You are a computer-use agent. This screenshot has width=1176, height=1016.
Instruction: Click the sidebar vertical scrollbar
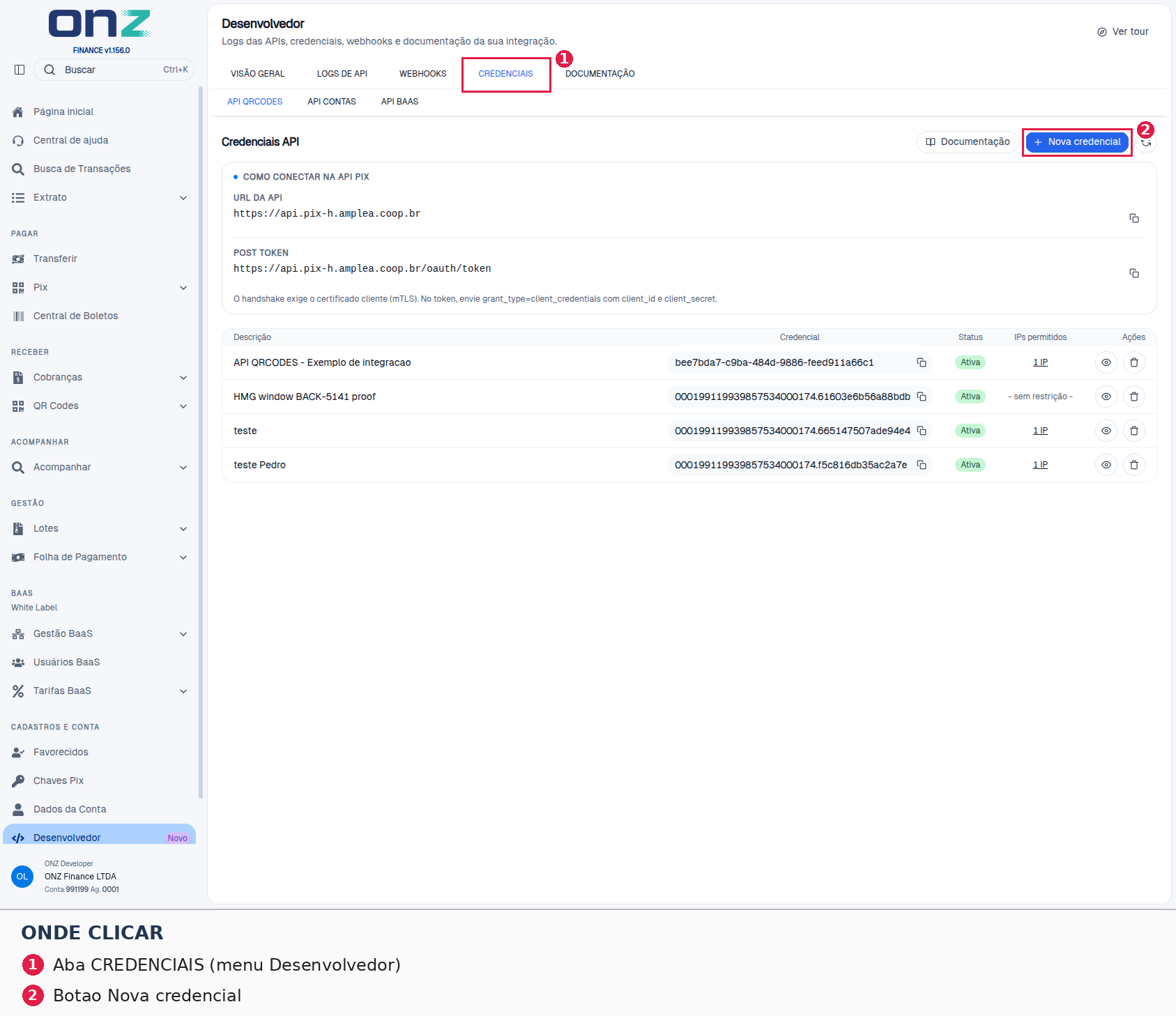tap(201, 442)
